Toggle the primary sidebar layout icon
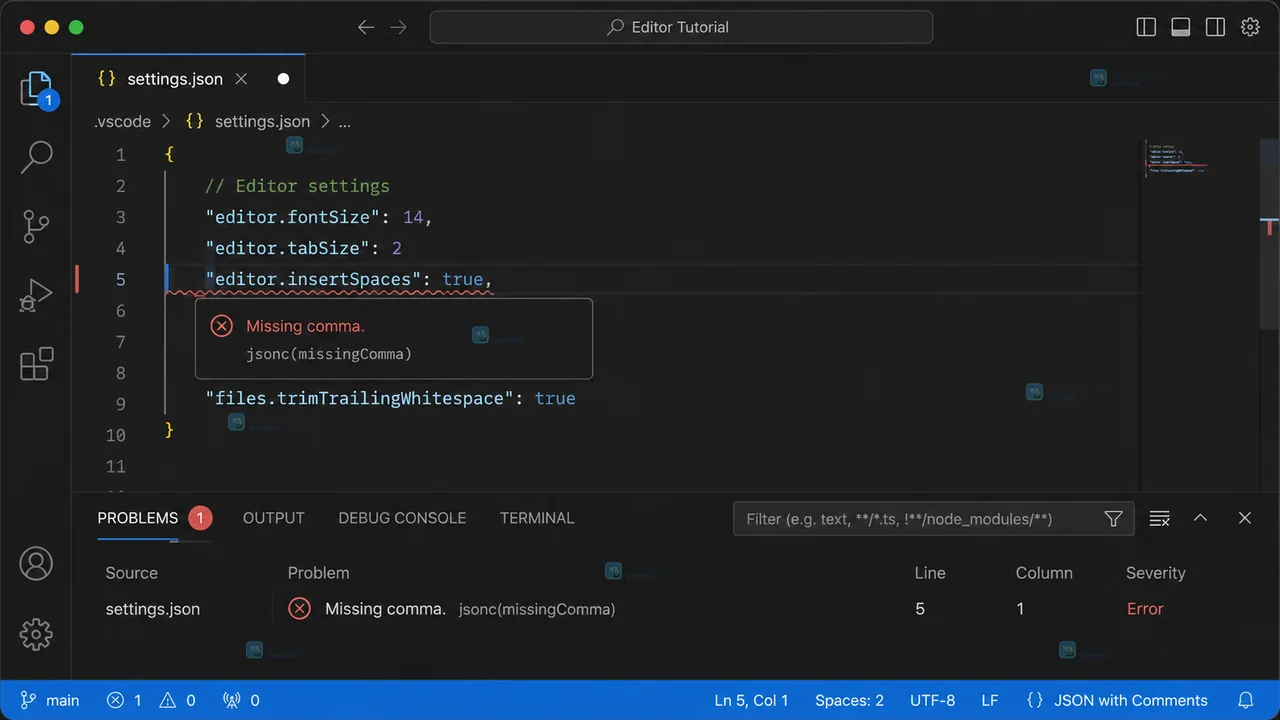The height and width of the screenshot is (720, 1280). coord(1147,27)
